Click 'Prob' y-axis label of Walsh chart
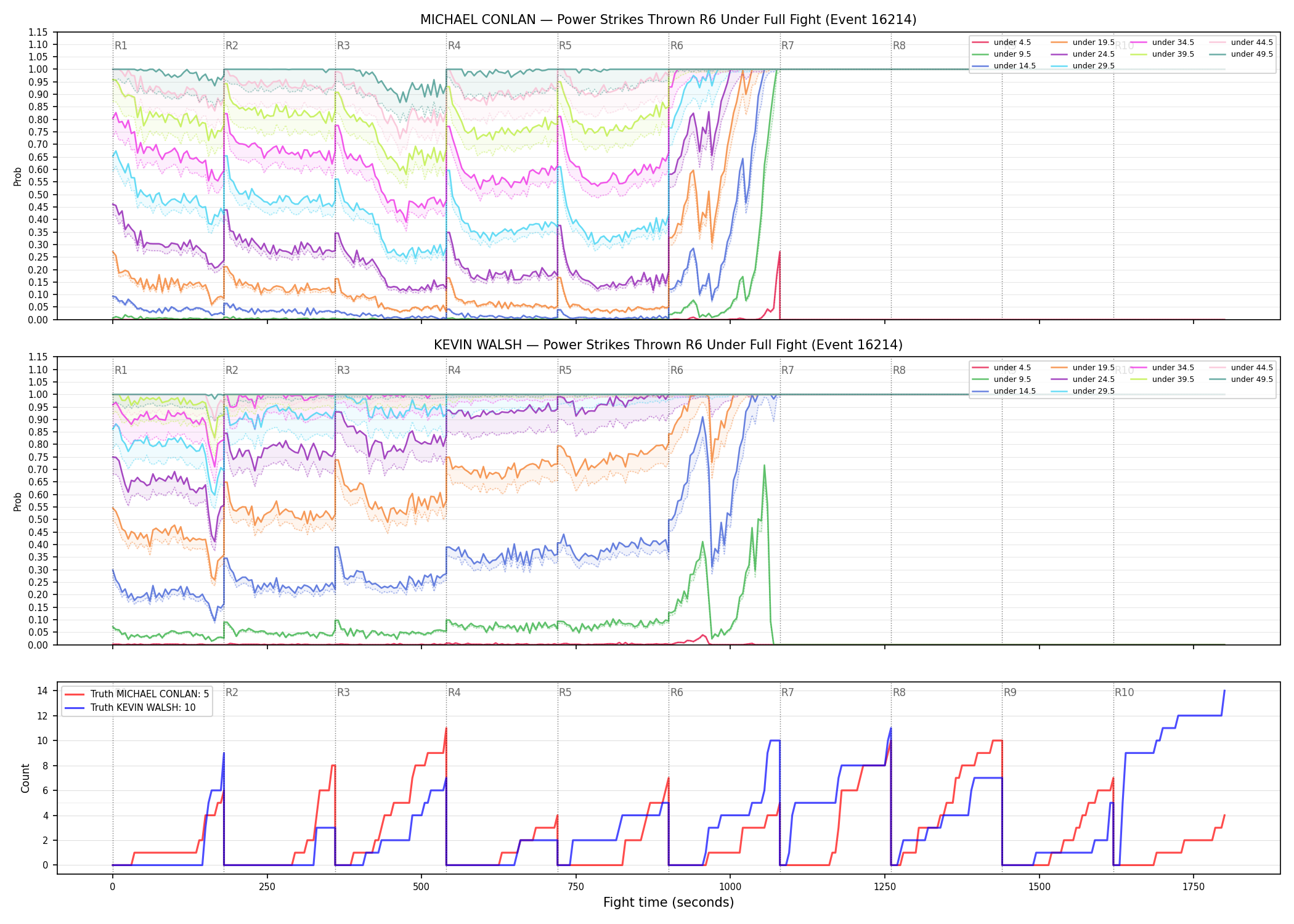This screenshot has height=924, width=1294. [x=18, y=501]
